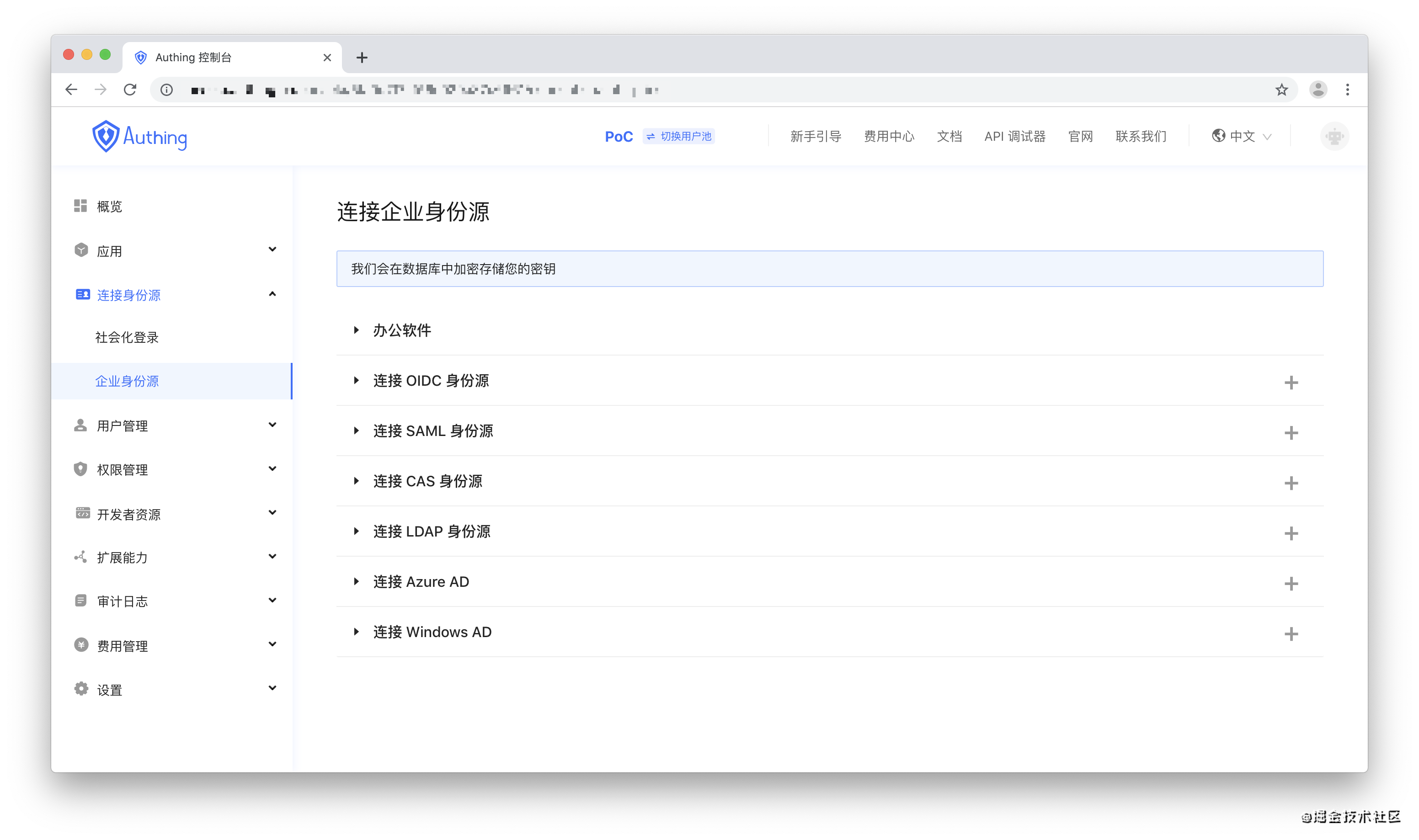Click the Authing logo
This screenshot has height=840, width=1419.
pyautogui.click(x=140, y=136)
